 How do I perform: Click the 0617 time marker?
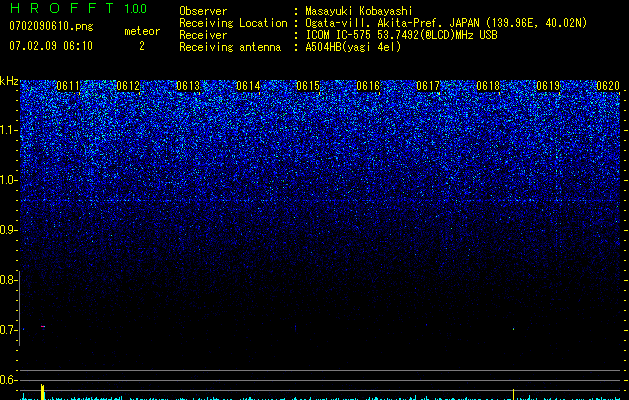[428, 86]
